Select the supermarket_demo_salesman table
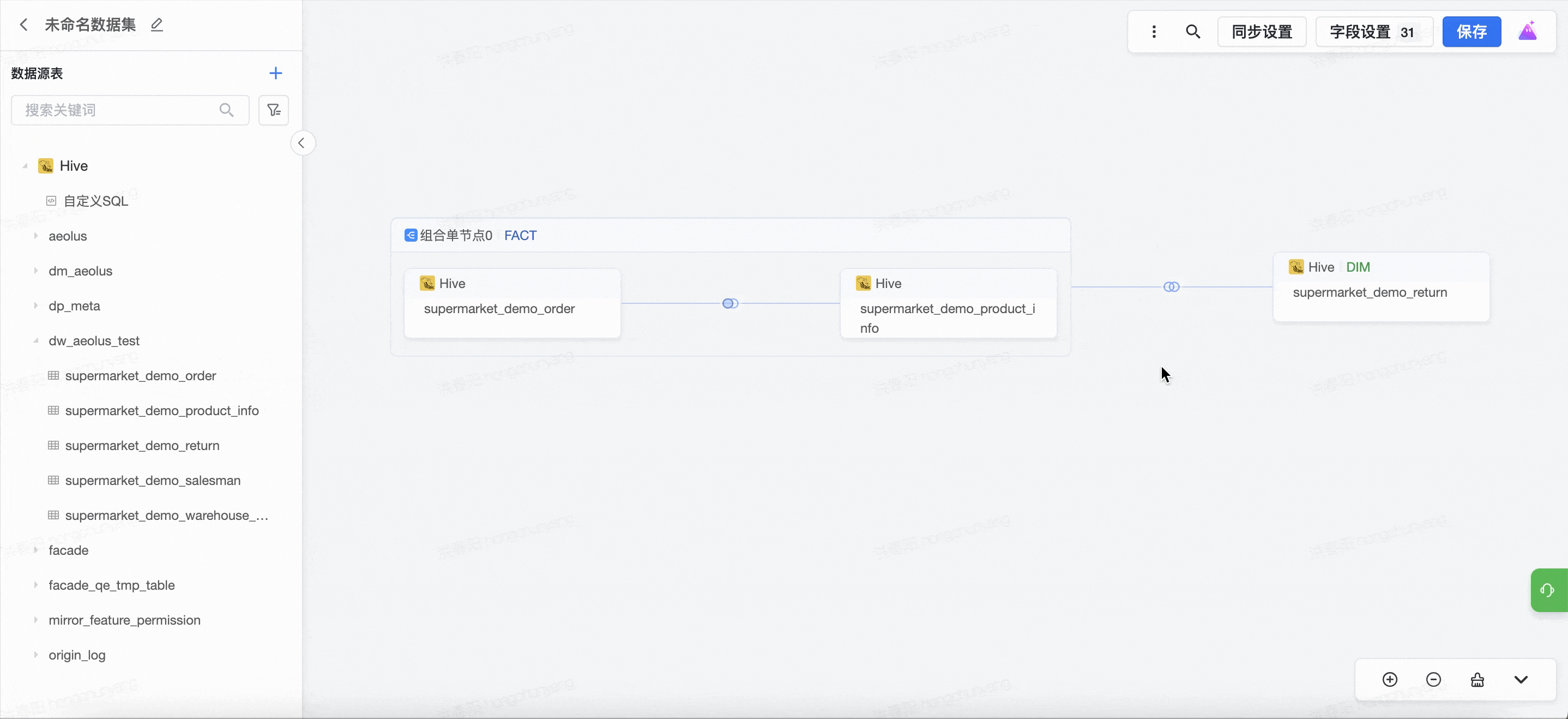1568x719 pixels. (x=152, y=481)
